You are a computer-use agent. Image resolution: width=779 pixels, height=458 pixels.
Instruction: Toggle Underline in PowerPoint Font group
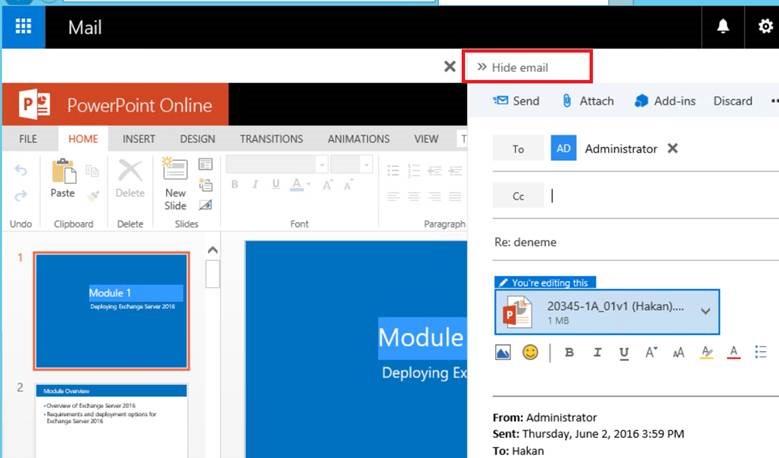tap(276, 185)
